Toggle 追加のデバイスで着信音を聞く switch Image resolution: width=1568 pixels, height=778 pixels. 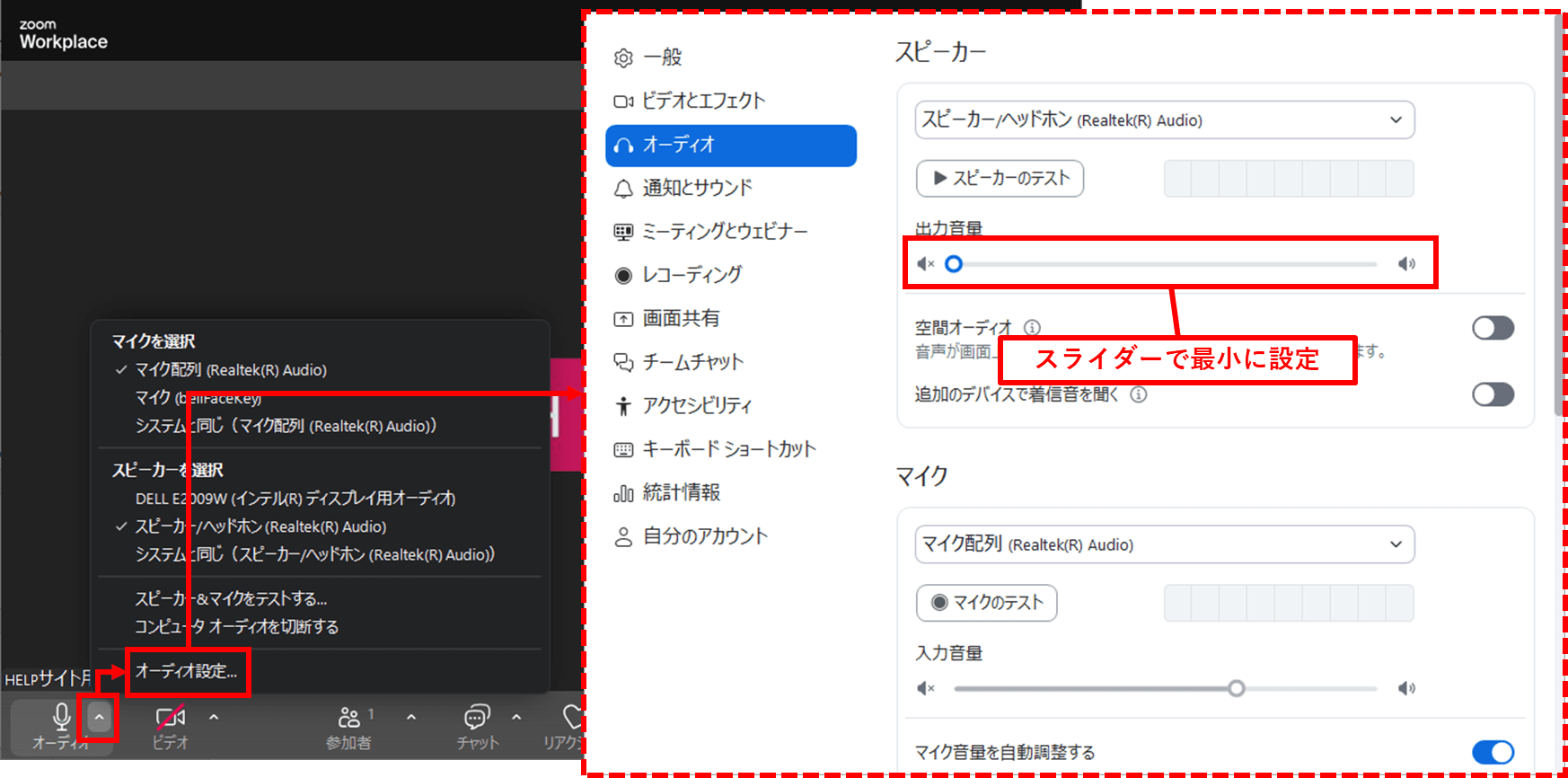point(1493,394)
